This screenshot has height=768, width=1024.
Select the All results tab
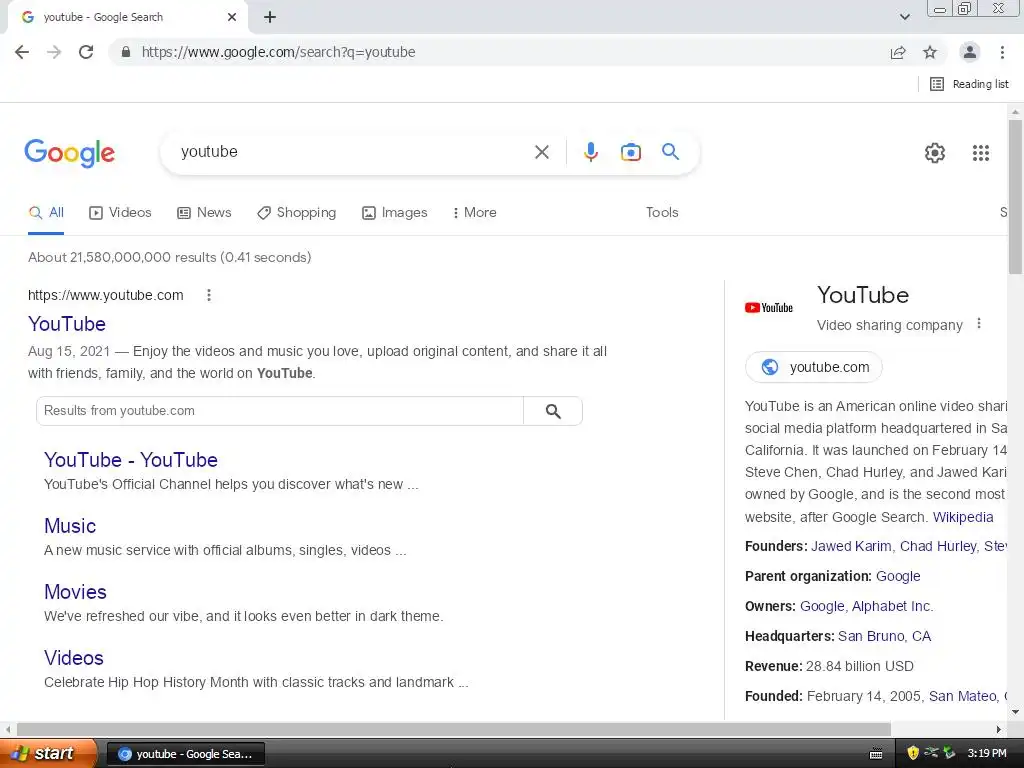(46, 212)
